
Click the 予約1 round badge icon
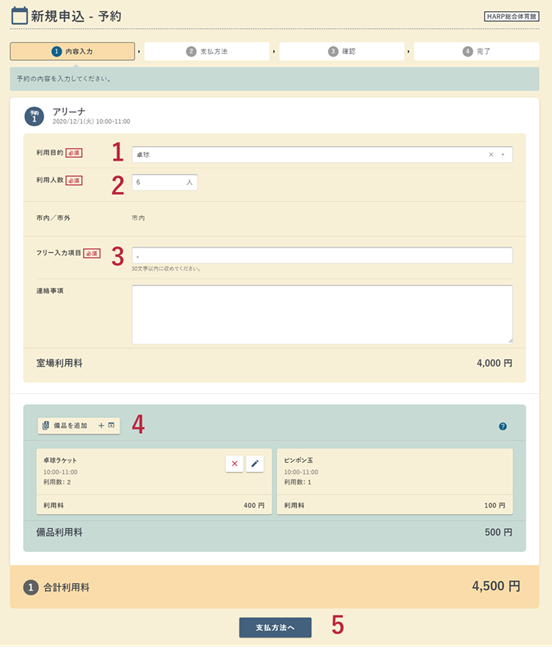point(34,116)
